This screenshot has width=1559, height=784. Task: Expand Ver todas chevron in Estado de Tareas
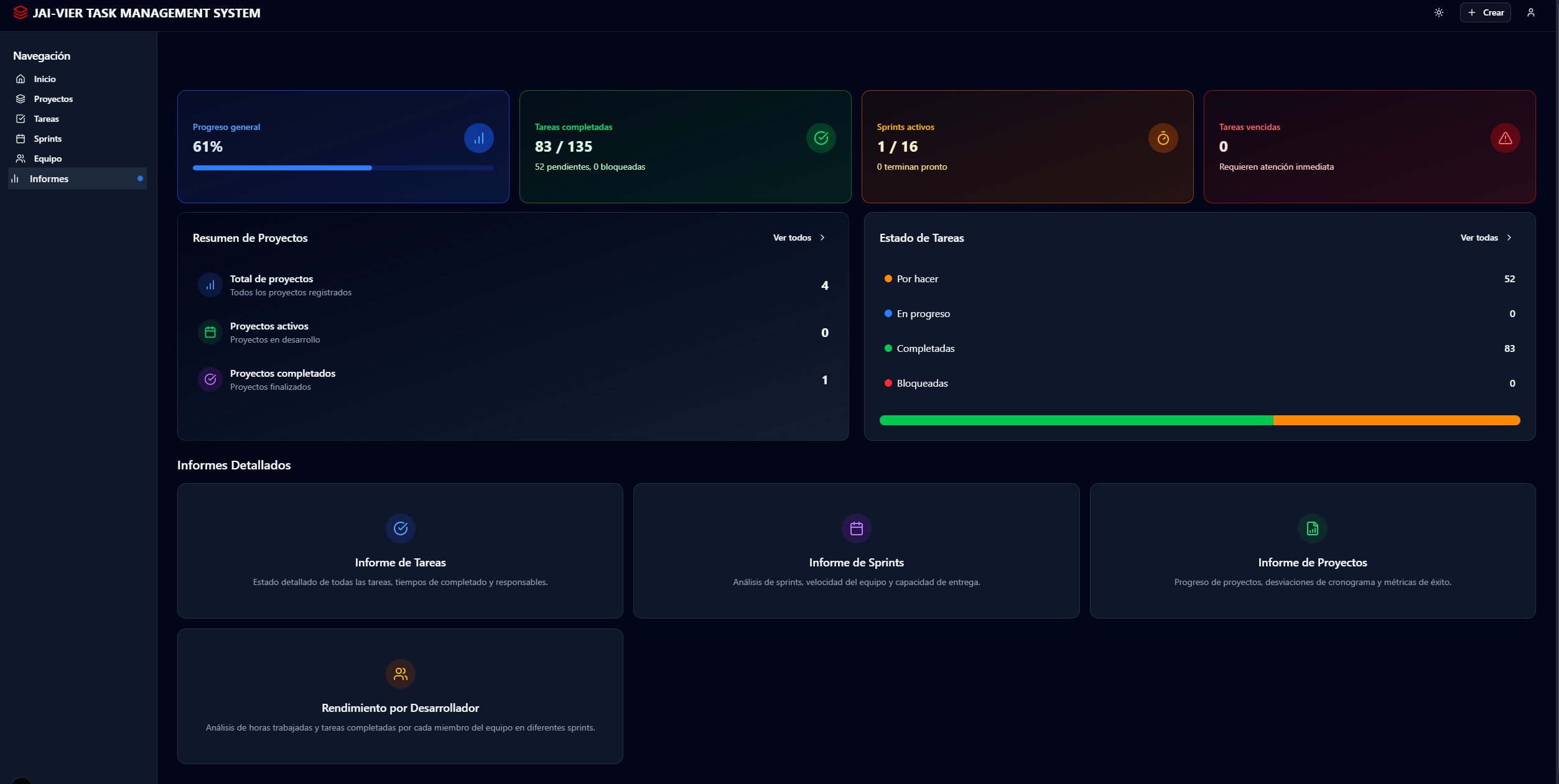click(1509, 238)
